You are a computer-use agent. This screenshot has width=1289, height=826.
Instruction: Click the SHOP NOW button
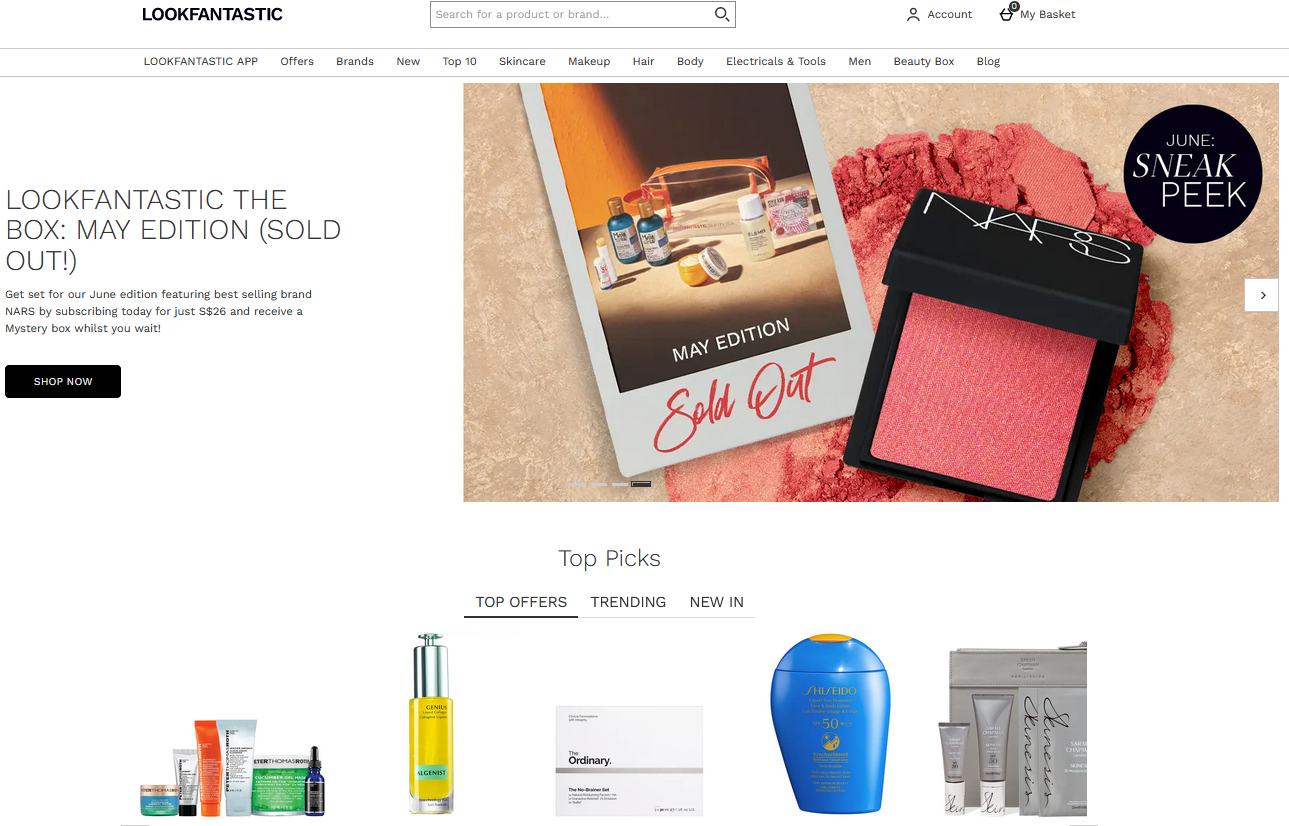(x=63, y=382)
